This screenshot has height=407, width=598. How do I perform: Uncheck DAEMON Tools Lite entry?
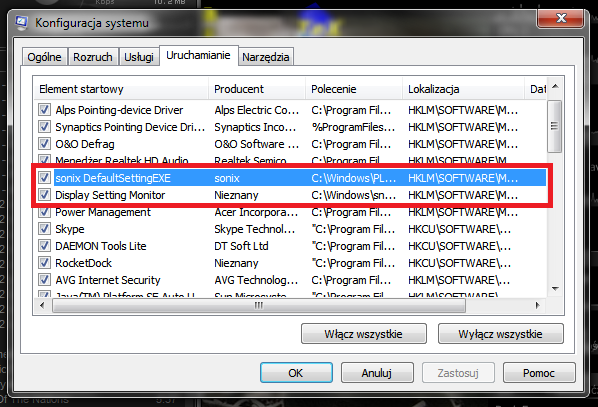coord(44,246)
